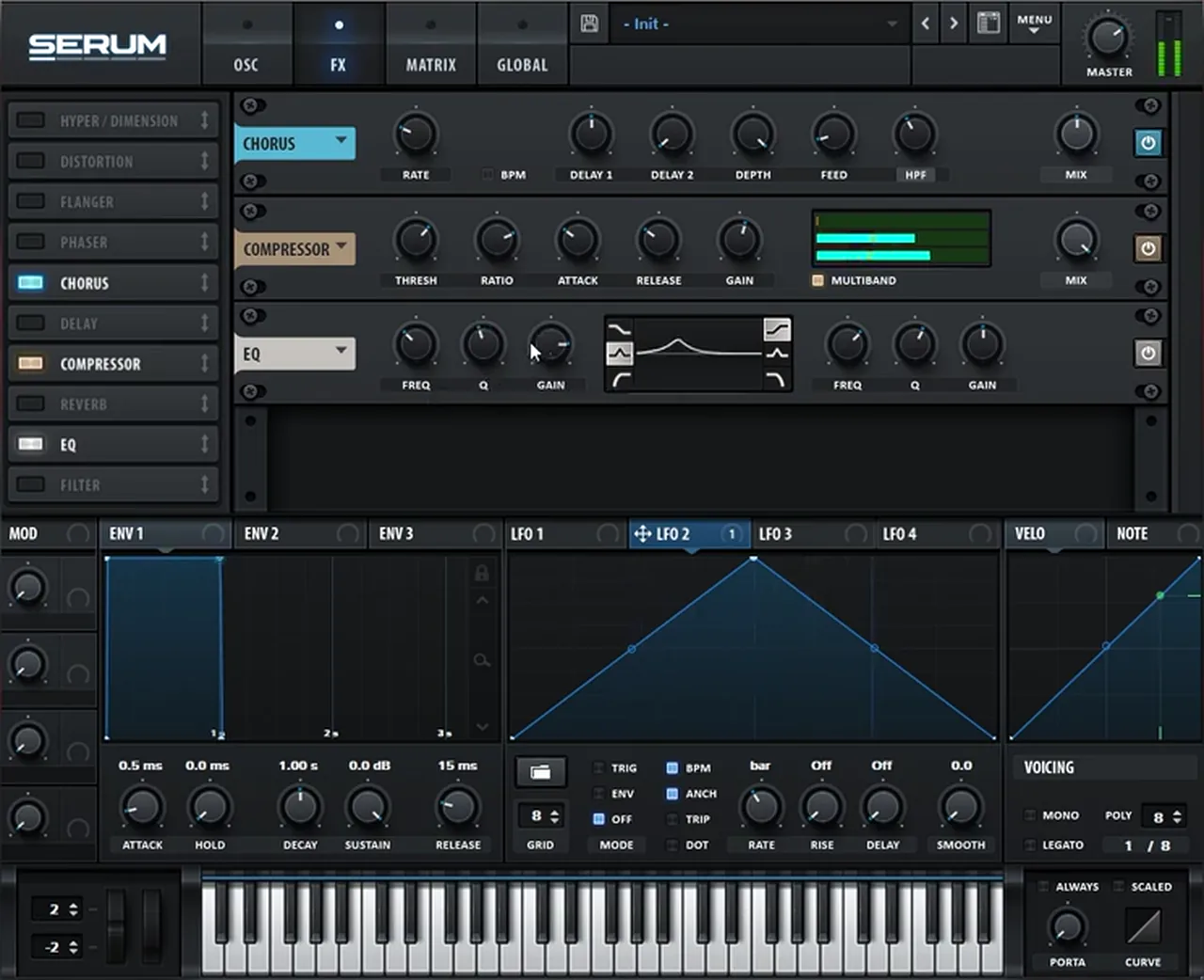Enable the LEGATO checkbox
Image resolution: width=1204 pixels, height=980 pixels.
coord(1030,845)
